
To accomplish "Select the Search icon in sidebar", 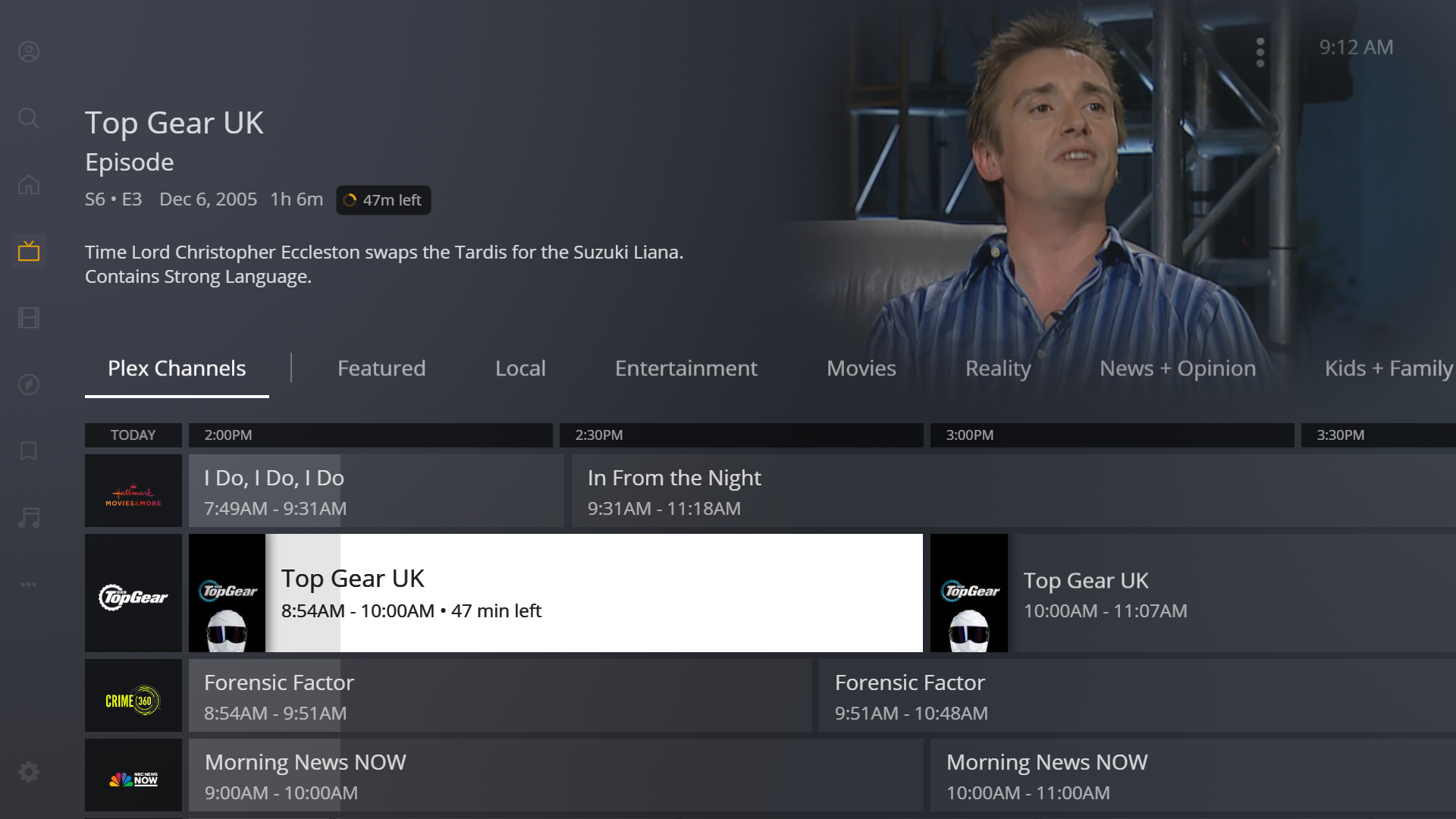I will click(29, 118).
